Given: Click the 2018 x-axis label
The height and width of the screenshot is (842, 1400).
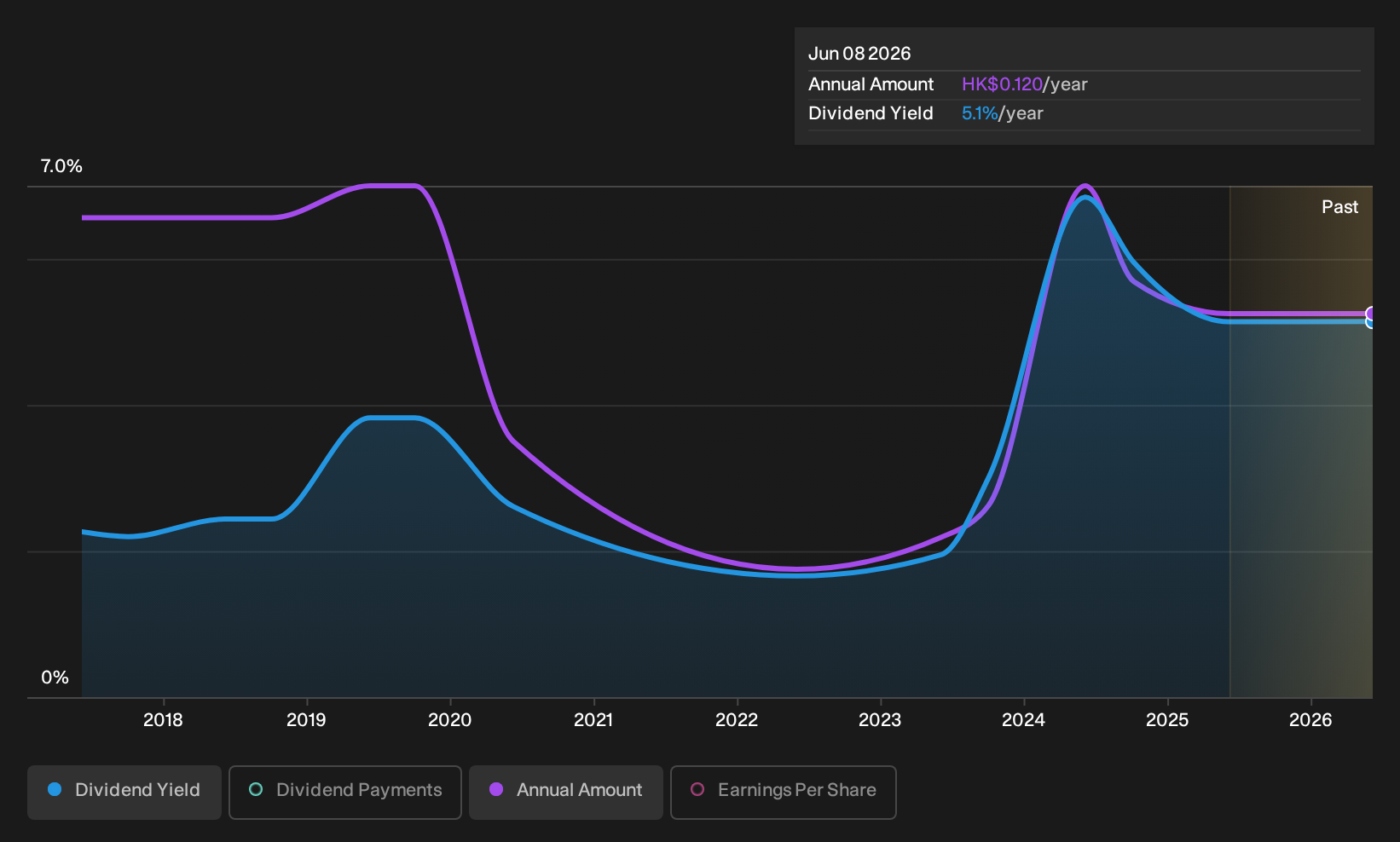Looking at the screenshot, I should click(x=163, y=720).
